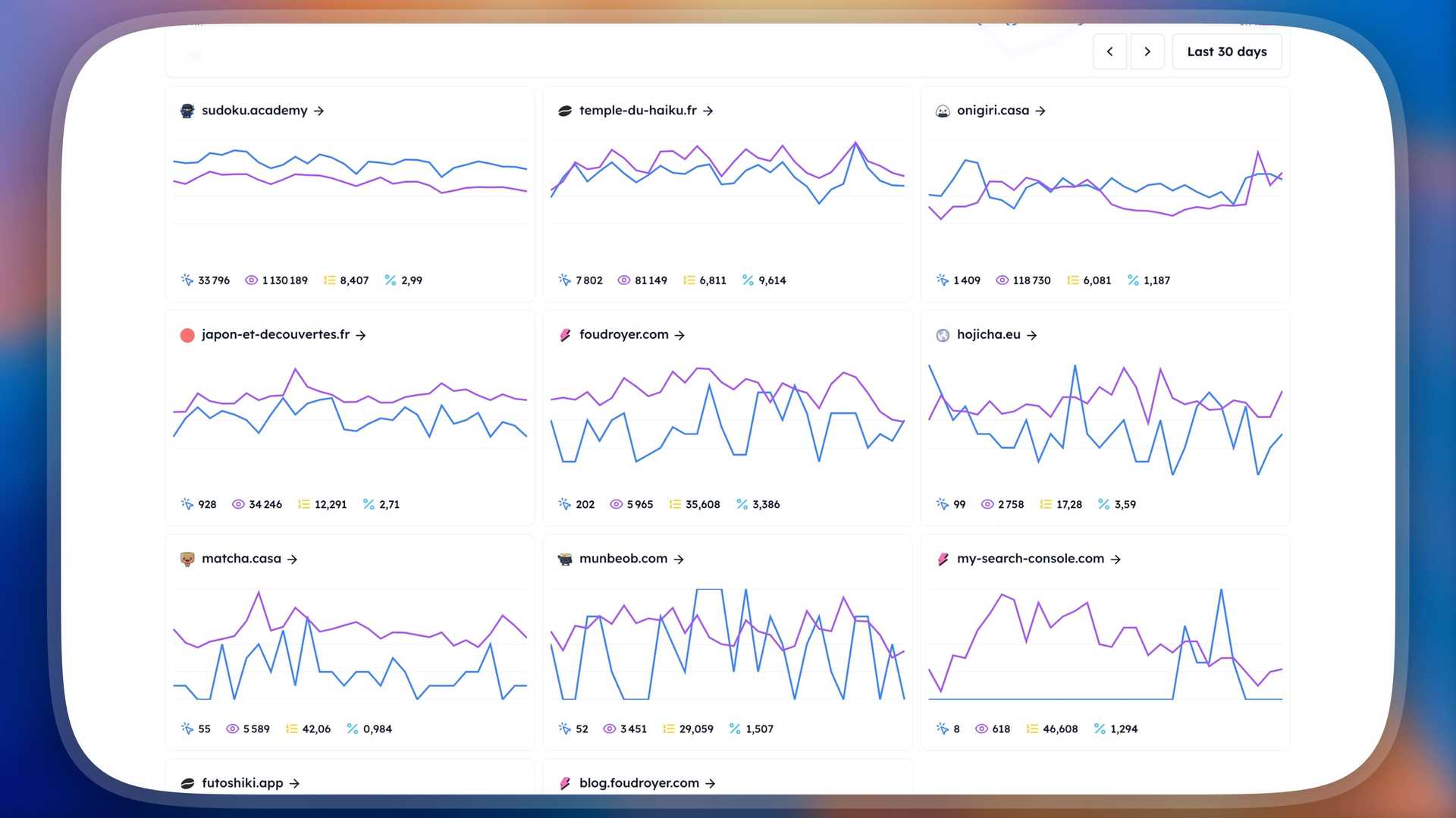
Task: Click the foudroyer.com lightning favicon
Action: point(565,335)
